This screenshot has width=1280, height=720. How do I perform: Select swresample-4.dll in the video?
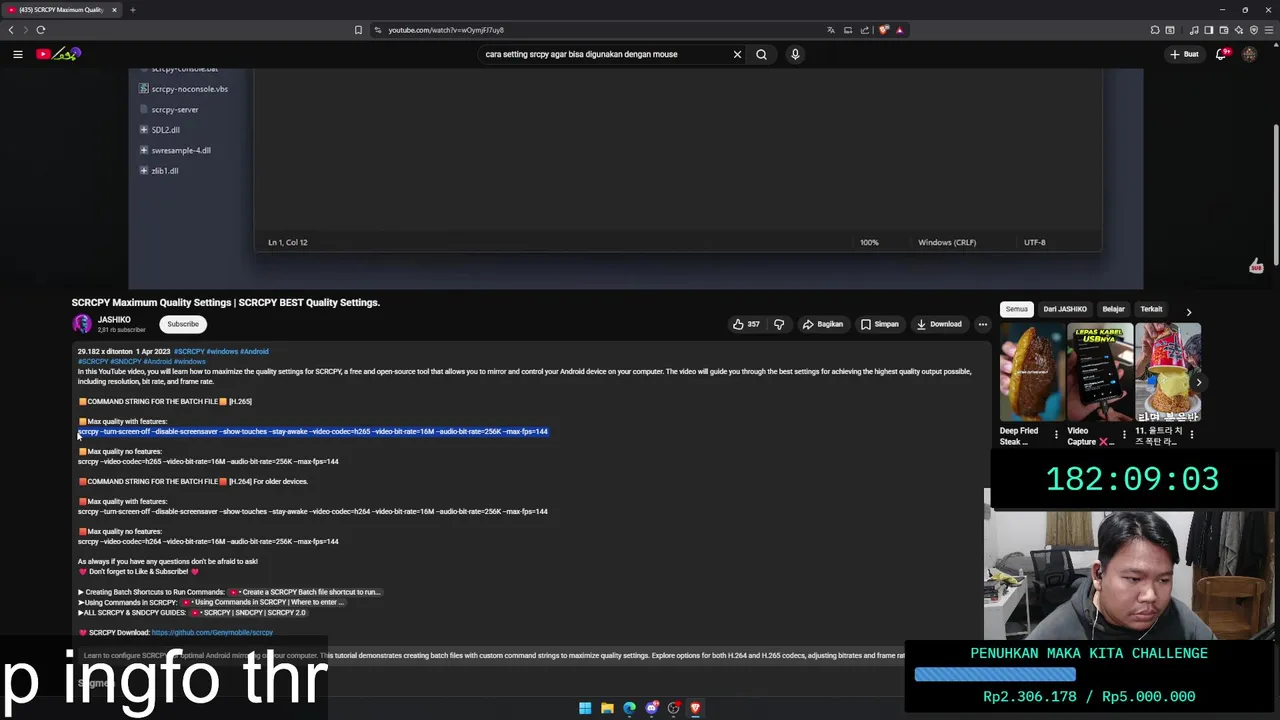(x=175, y=150)
